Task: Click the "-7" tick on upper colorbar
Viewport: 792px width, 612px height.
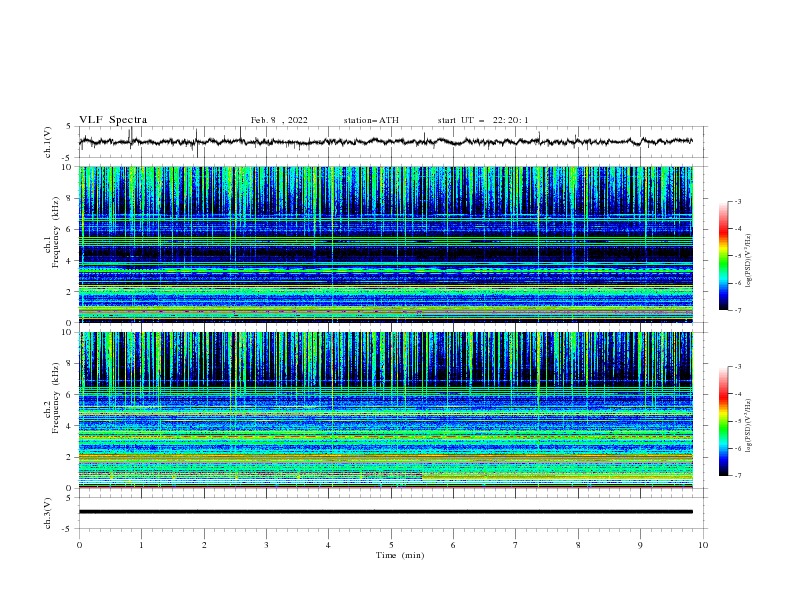Action: [737, 310]
